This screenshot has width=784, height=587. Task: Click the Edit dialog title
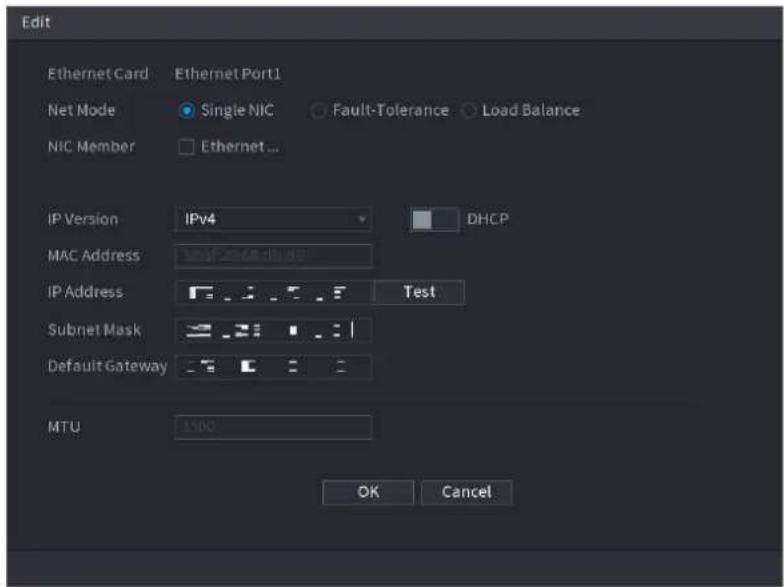[x=36, y=22]
